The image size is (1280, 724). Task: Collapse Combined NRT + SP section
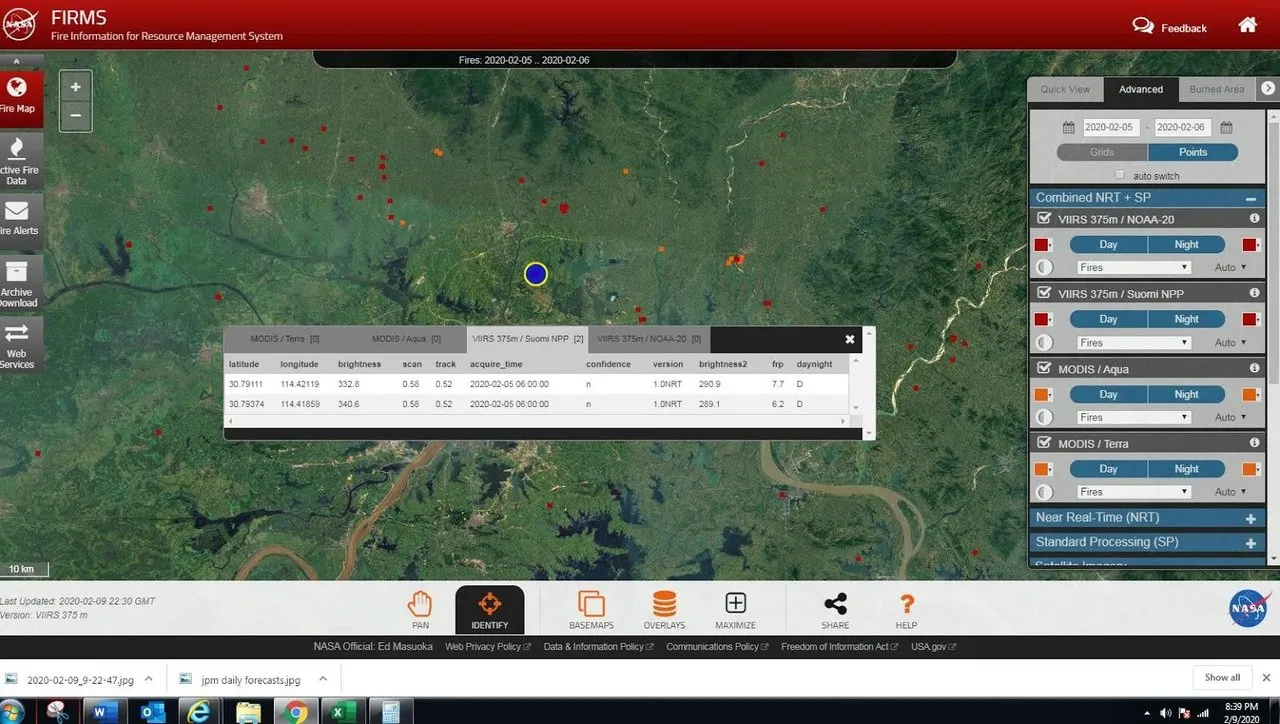(x=1250, y=198)
